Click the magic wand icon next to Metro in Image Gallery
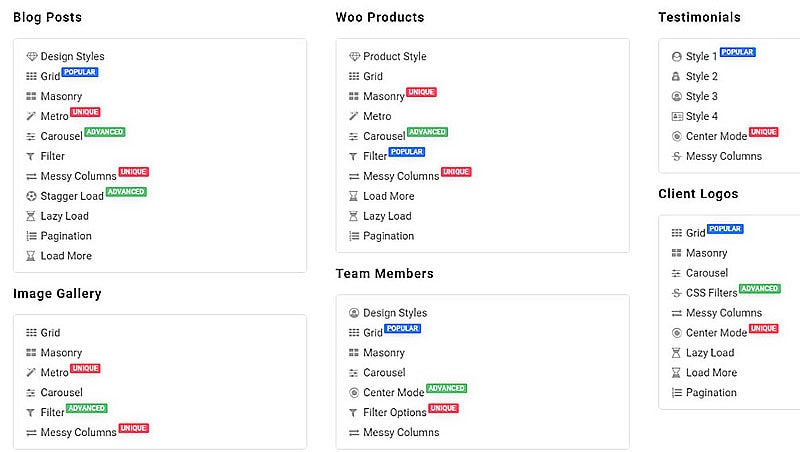 (31, 373)
